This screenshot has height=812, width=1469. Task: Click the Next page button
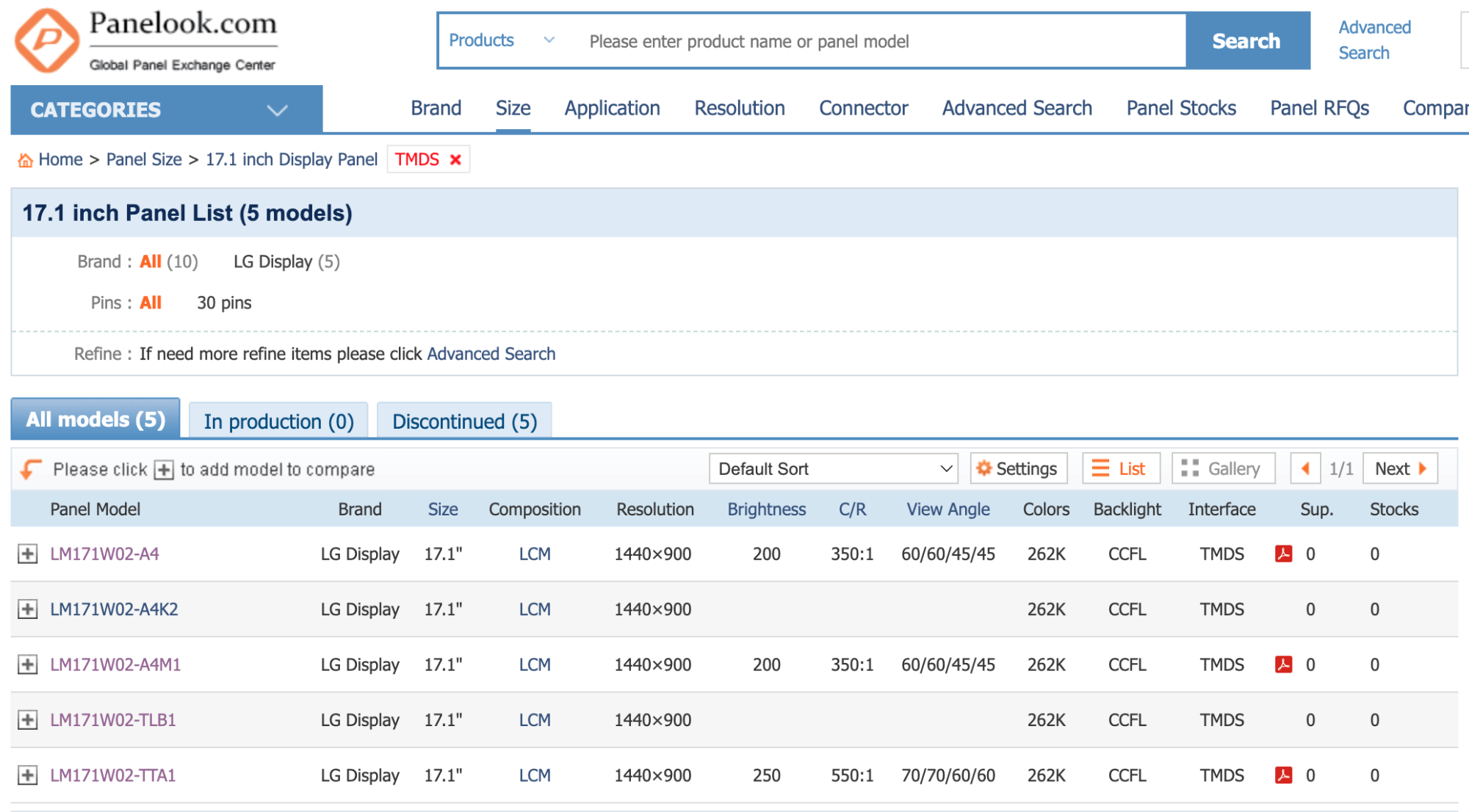(1400, 468)
